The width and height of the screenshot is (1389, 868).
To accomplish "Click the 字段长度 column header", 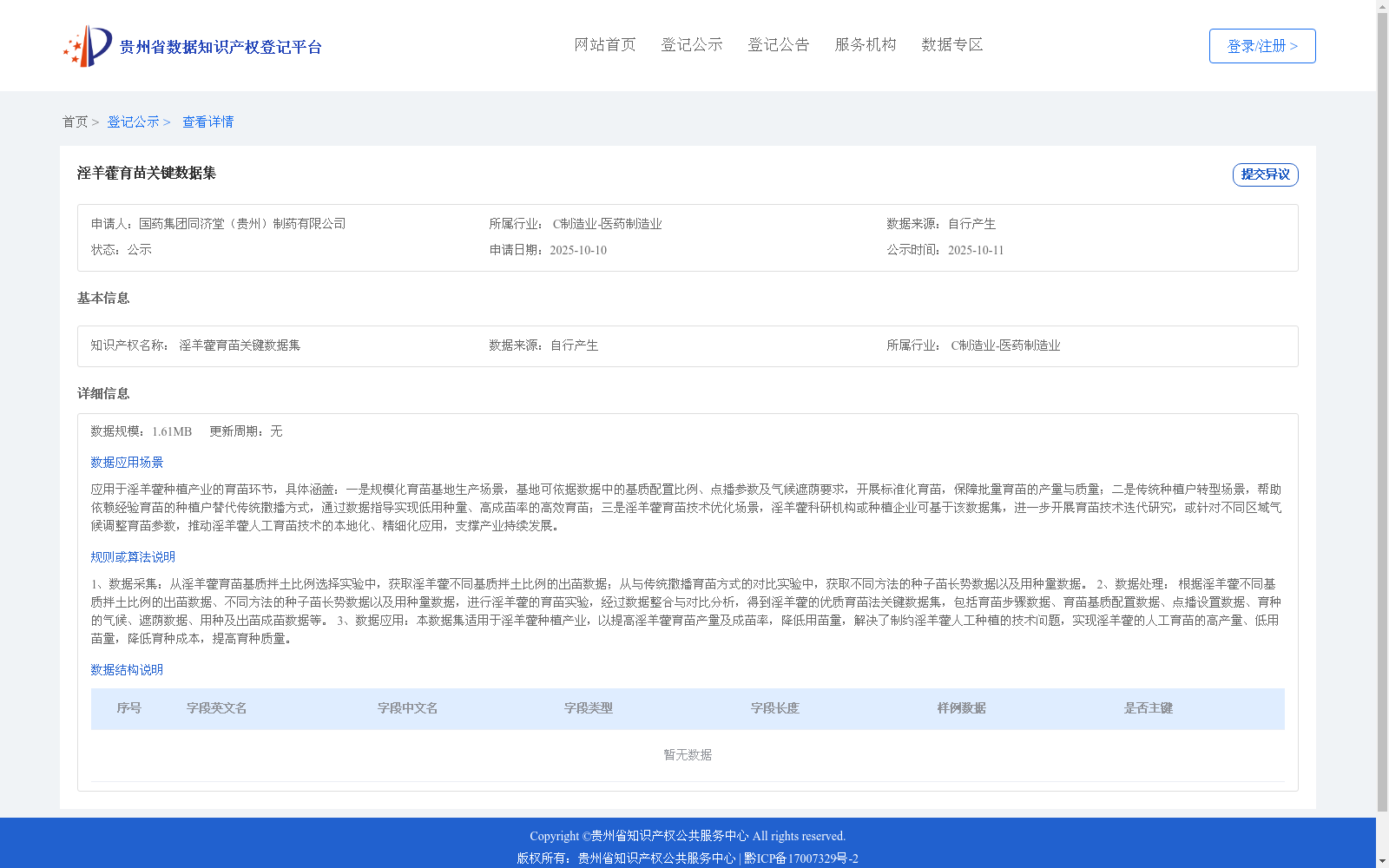I will pyautogui.click(x=775, y=708).
